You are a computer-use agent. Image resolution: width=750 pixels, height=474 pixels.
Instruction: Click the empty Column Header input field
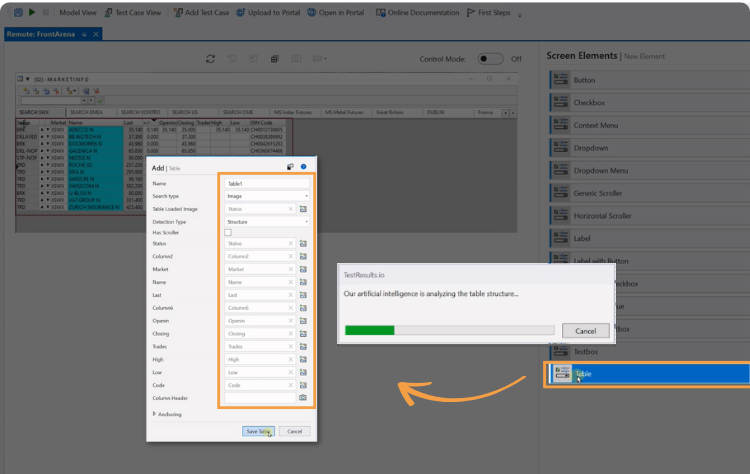pyautogui.click(x=260, y=398)
